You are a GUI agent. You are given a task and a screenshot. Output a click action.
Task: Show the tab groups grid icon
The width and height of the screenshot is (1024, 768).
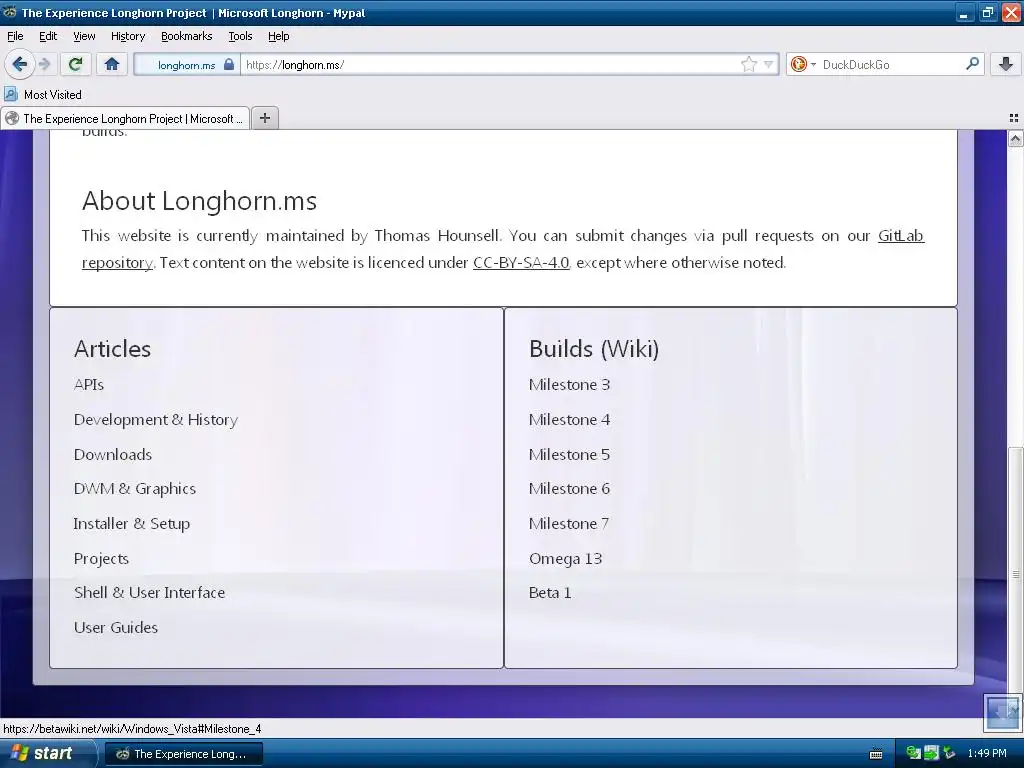coord(1014,118)
